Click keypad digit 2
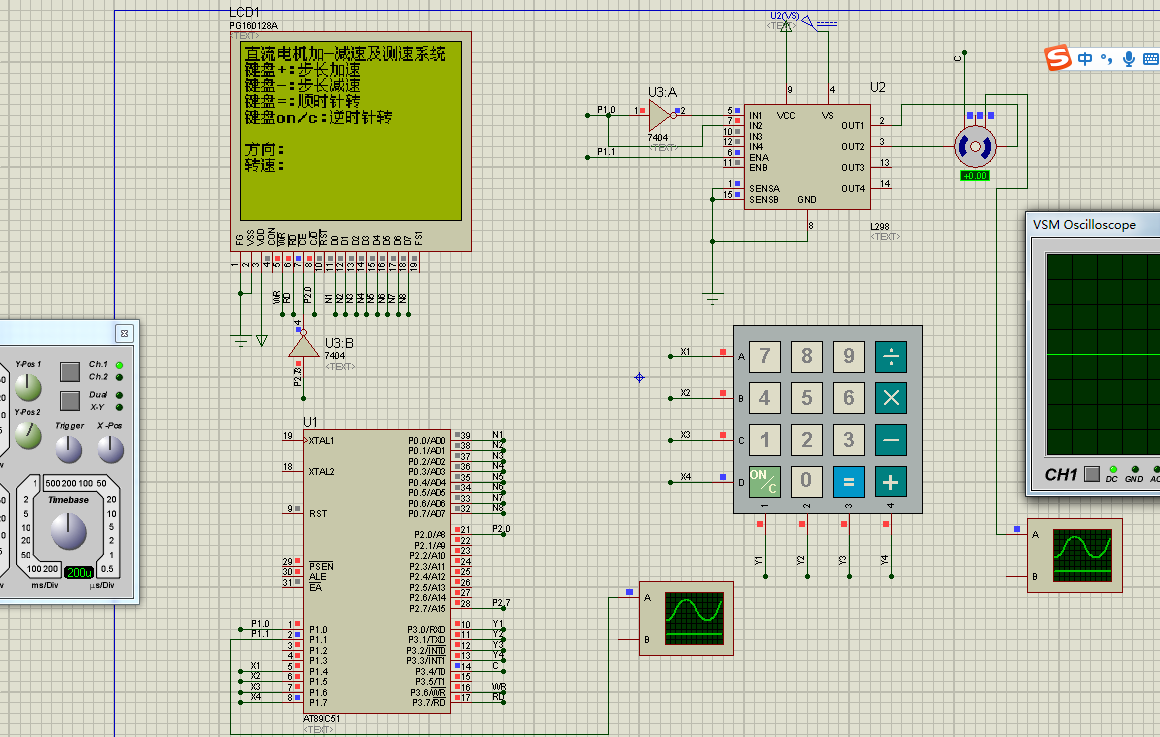The width and height of the screenshot is (1160, 737). coord(806,440)
